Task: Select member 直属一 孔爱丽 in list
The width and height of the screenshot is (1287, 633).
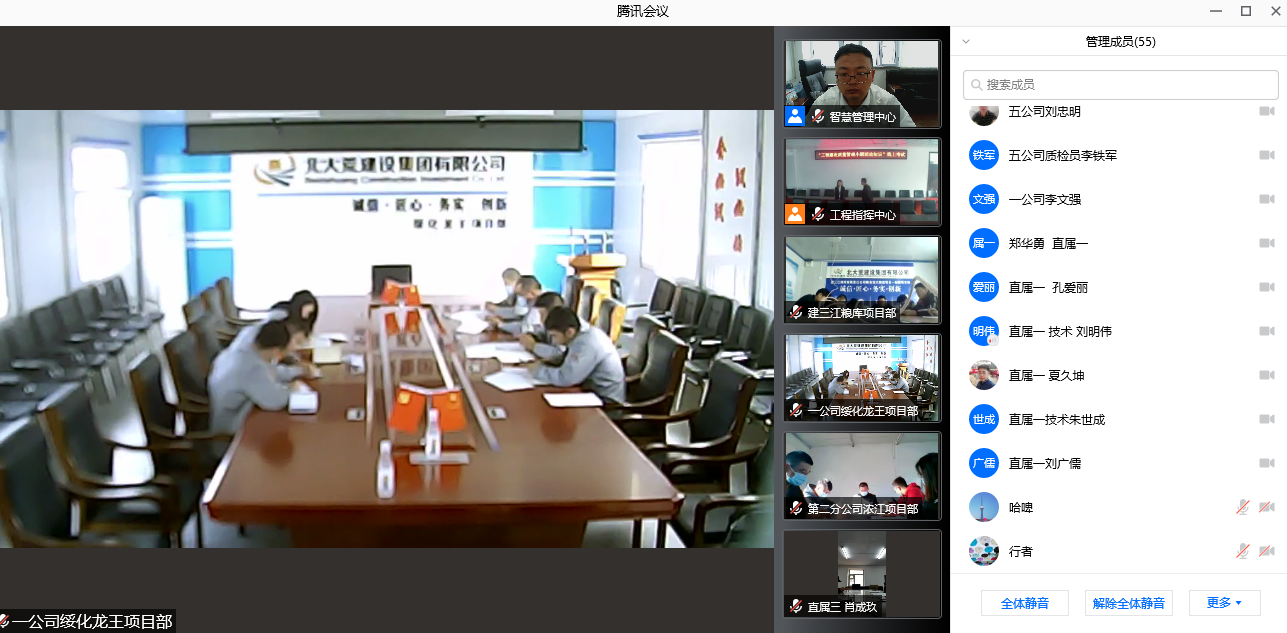Action: [x=1047, y=287]
